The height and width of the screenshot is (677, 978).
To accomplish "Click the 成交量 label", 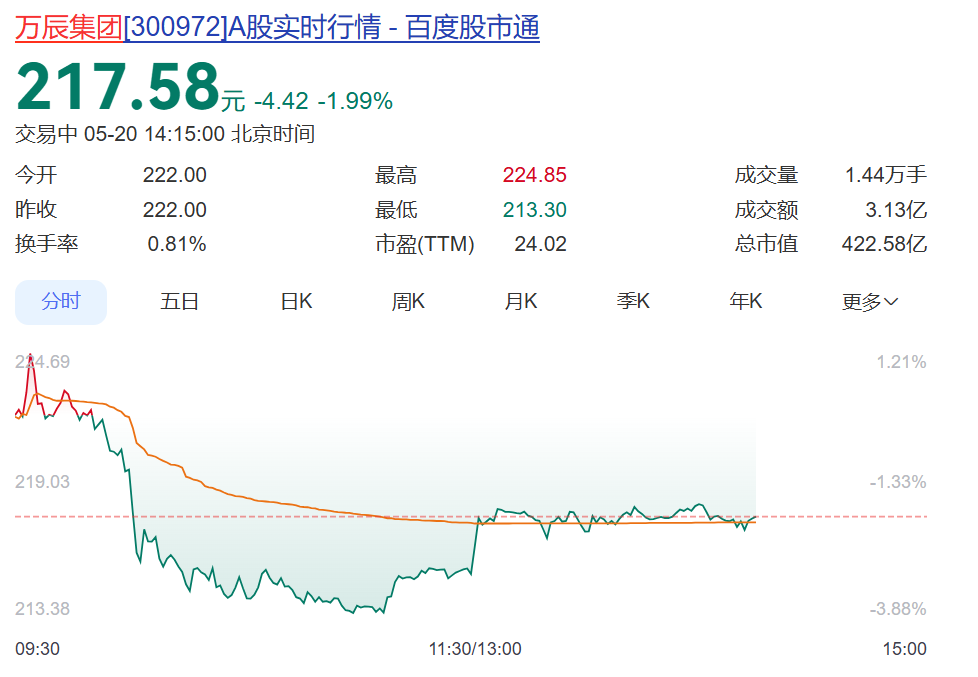I will pos(767,175).
